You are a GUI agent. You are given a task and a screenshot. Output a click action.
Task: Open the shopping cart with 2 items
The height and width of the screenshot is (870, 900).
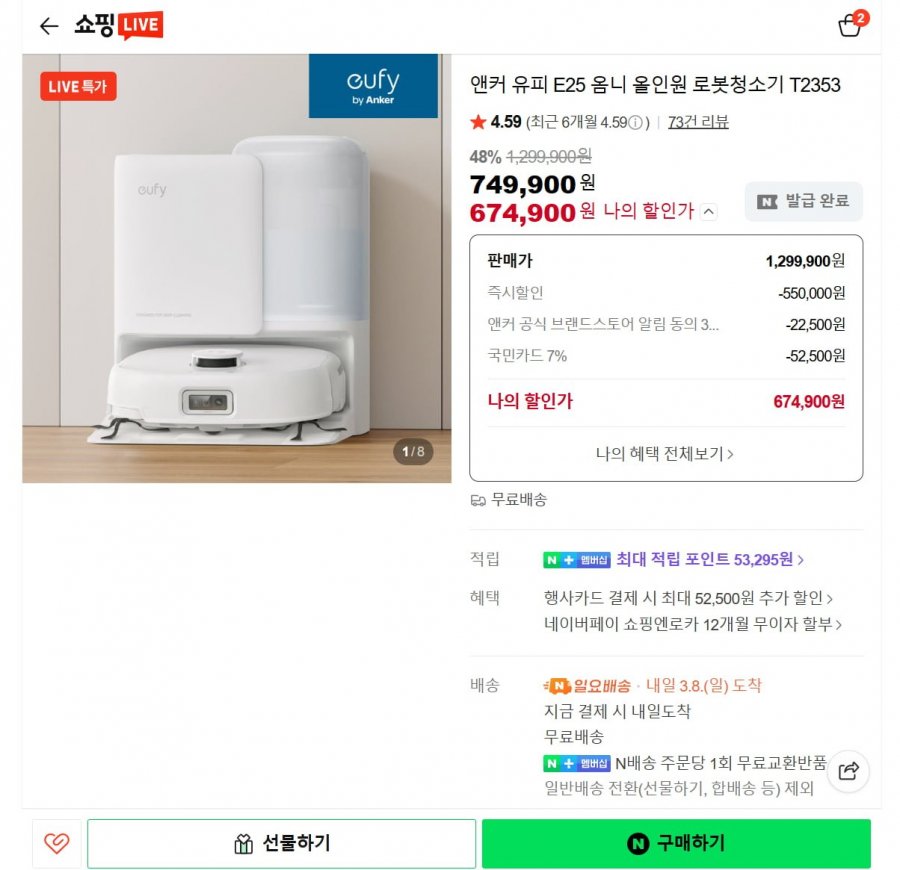click(849, 25)
